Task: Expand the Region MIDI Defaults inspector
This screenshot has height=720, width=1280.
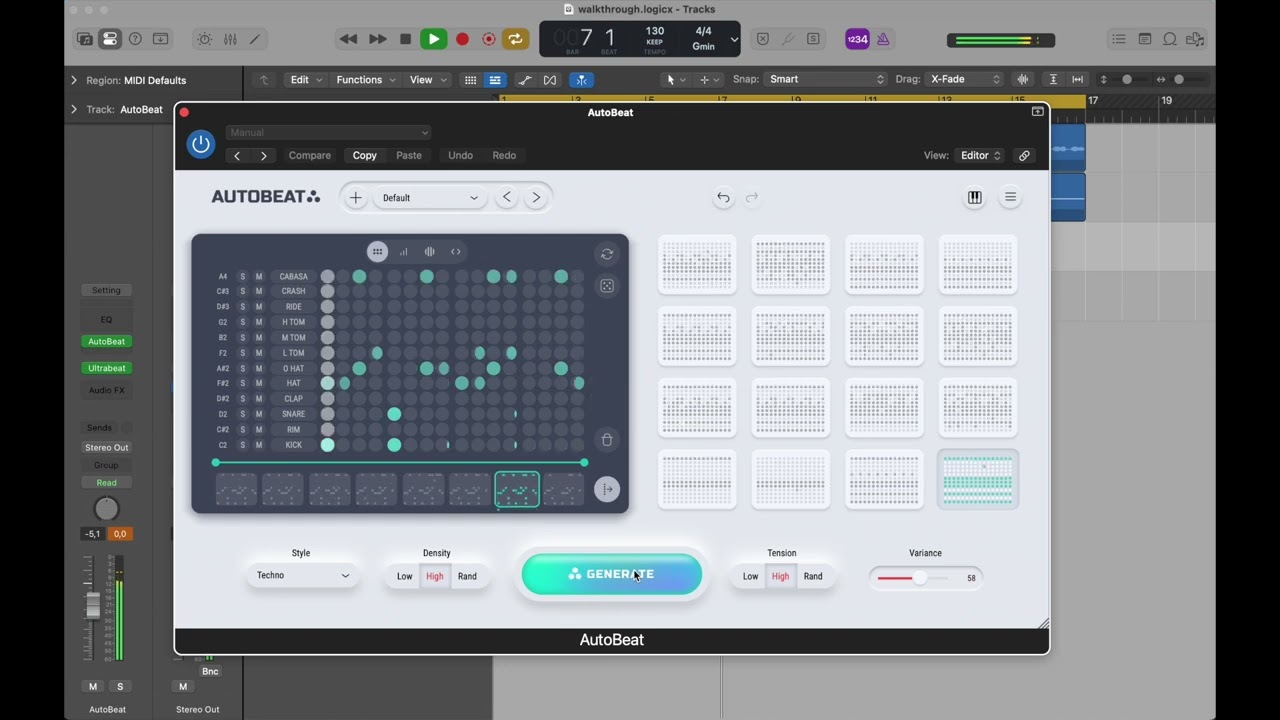Action: 73,80
